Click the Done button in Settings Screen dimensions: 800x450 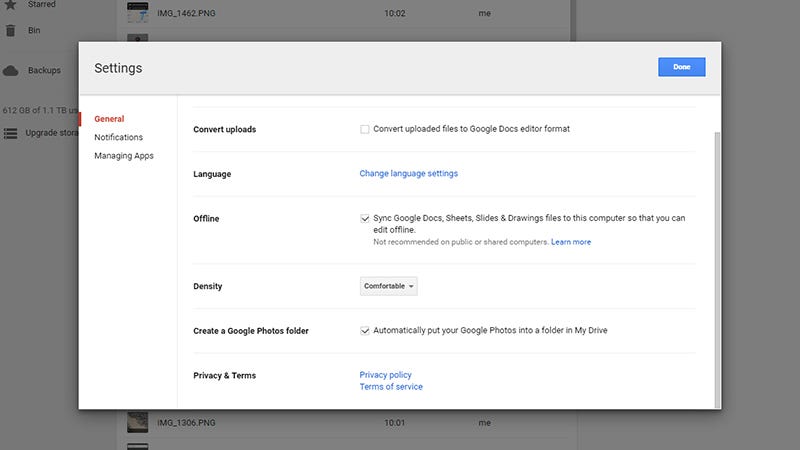point(682,67)
